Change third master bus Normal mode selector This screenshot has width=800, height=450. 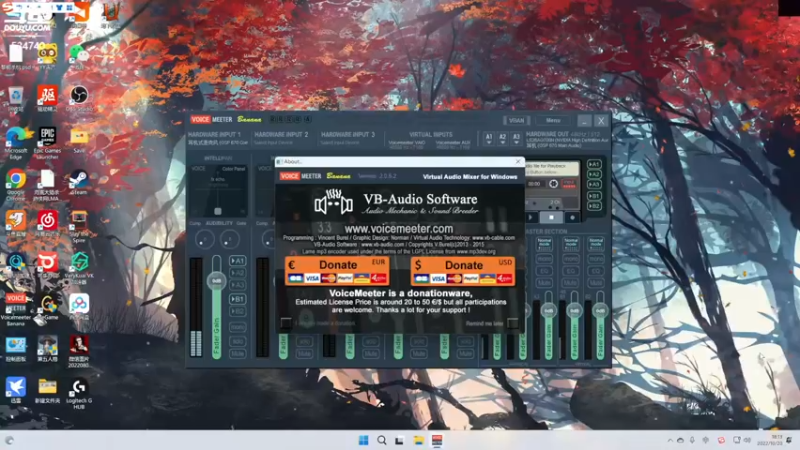pyautogui.click(x=596, y=243)
